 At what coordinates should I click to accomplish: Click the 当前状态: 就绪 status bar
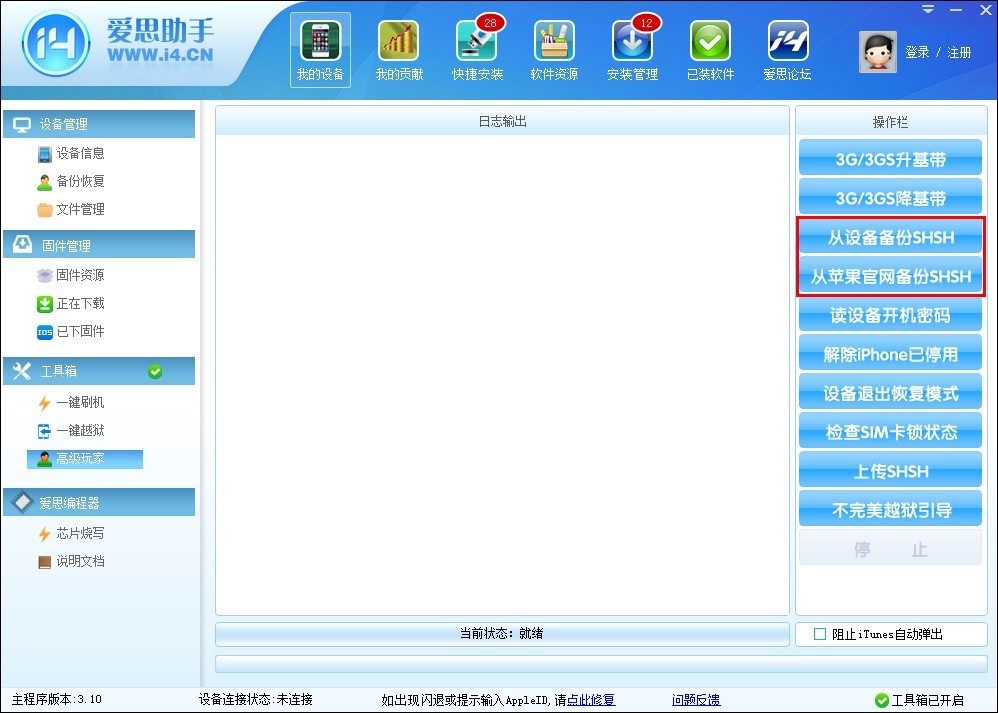(502, 633)
